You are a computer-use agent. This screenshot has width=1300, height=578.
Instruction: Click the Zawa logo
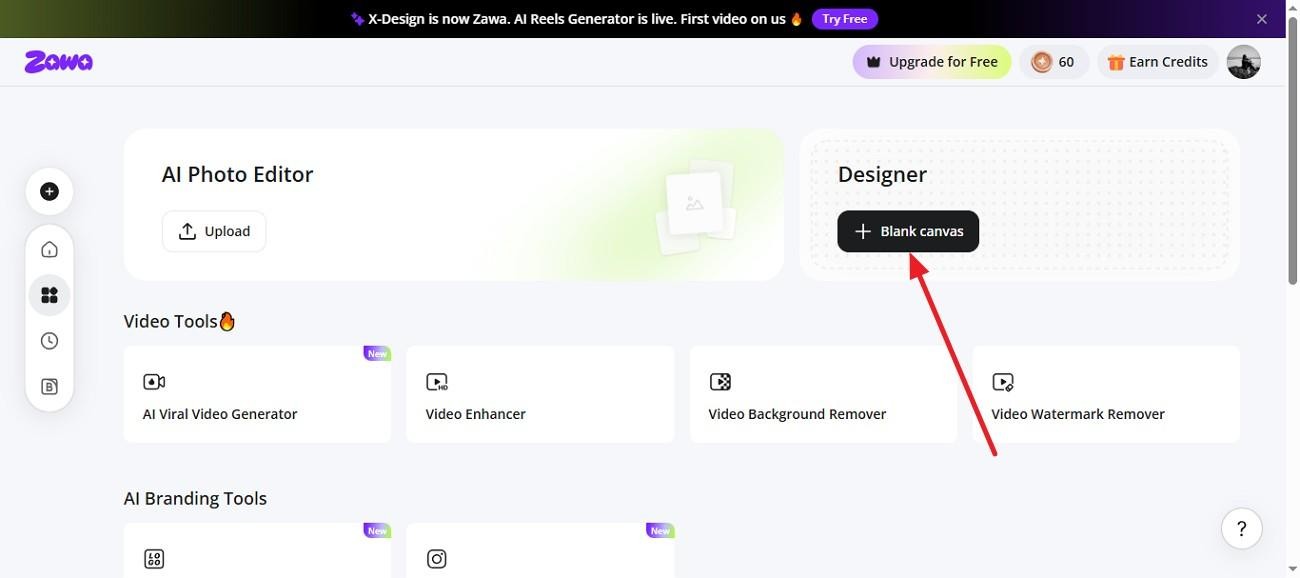[x=58, y=62]
